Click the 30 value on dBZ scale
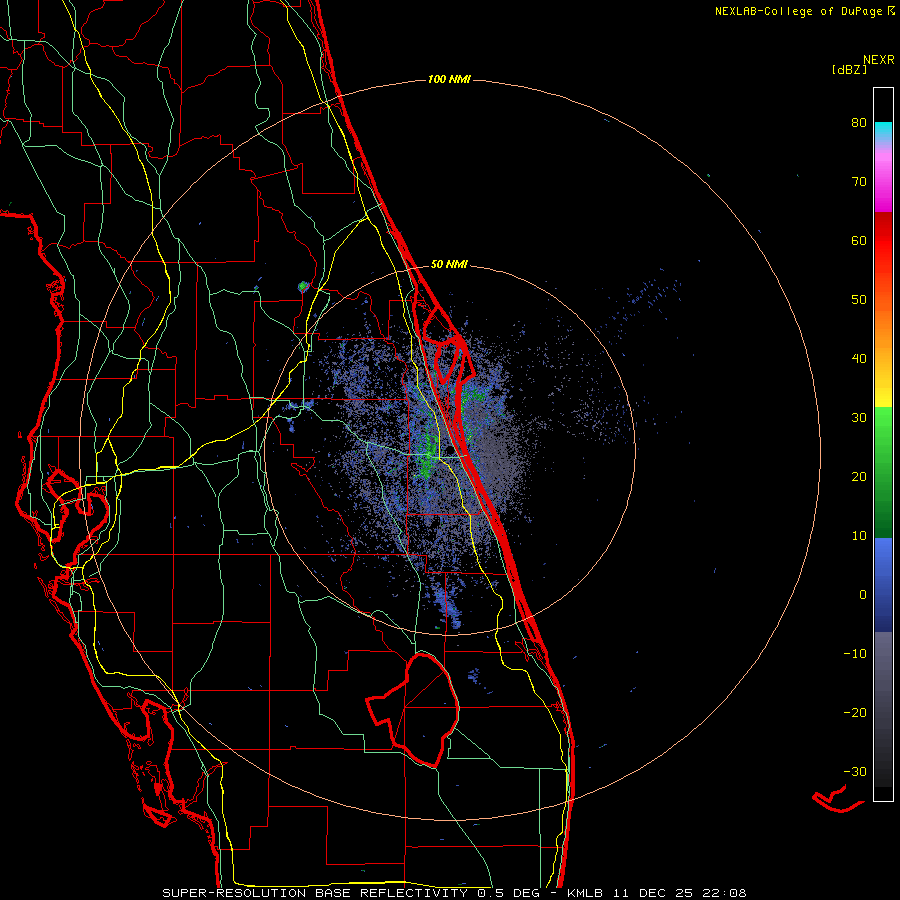 coord(859,418)
